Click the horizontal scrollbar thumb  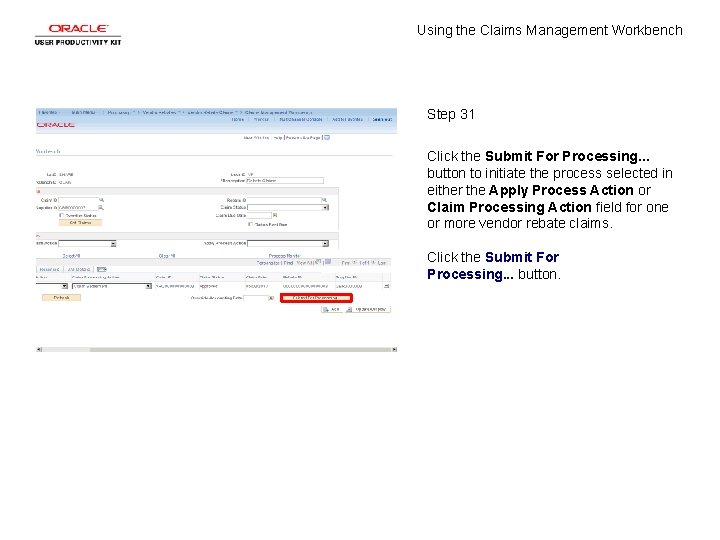coord(240,349)
